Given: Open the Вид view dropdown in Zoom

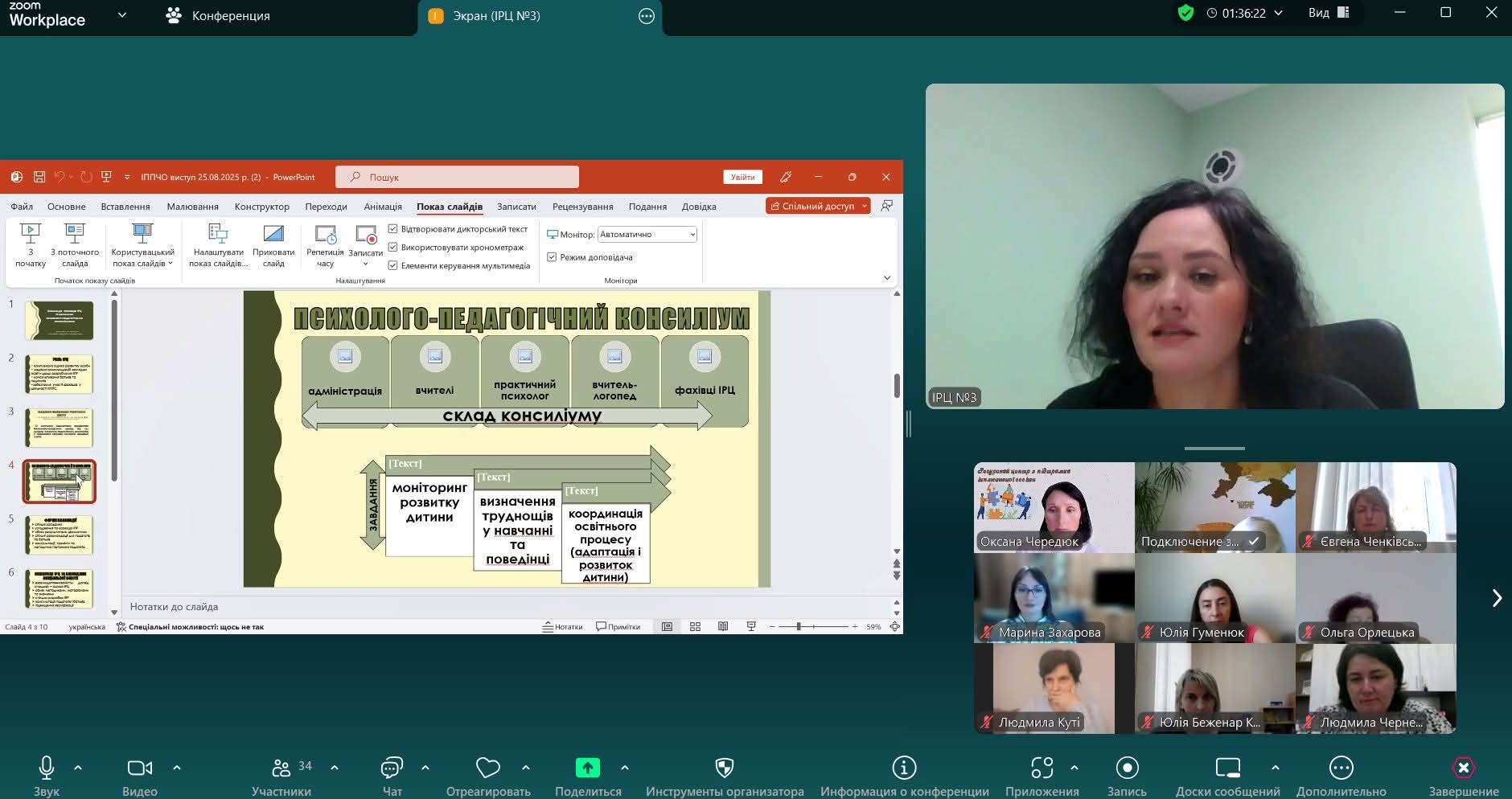Looking at the screenshot, I should (1328, 13).
